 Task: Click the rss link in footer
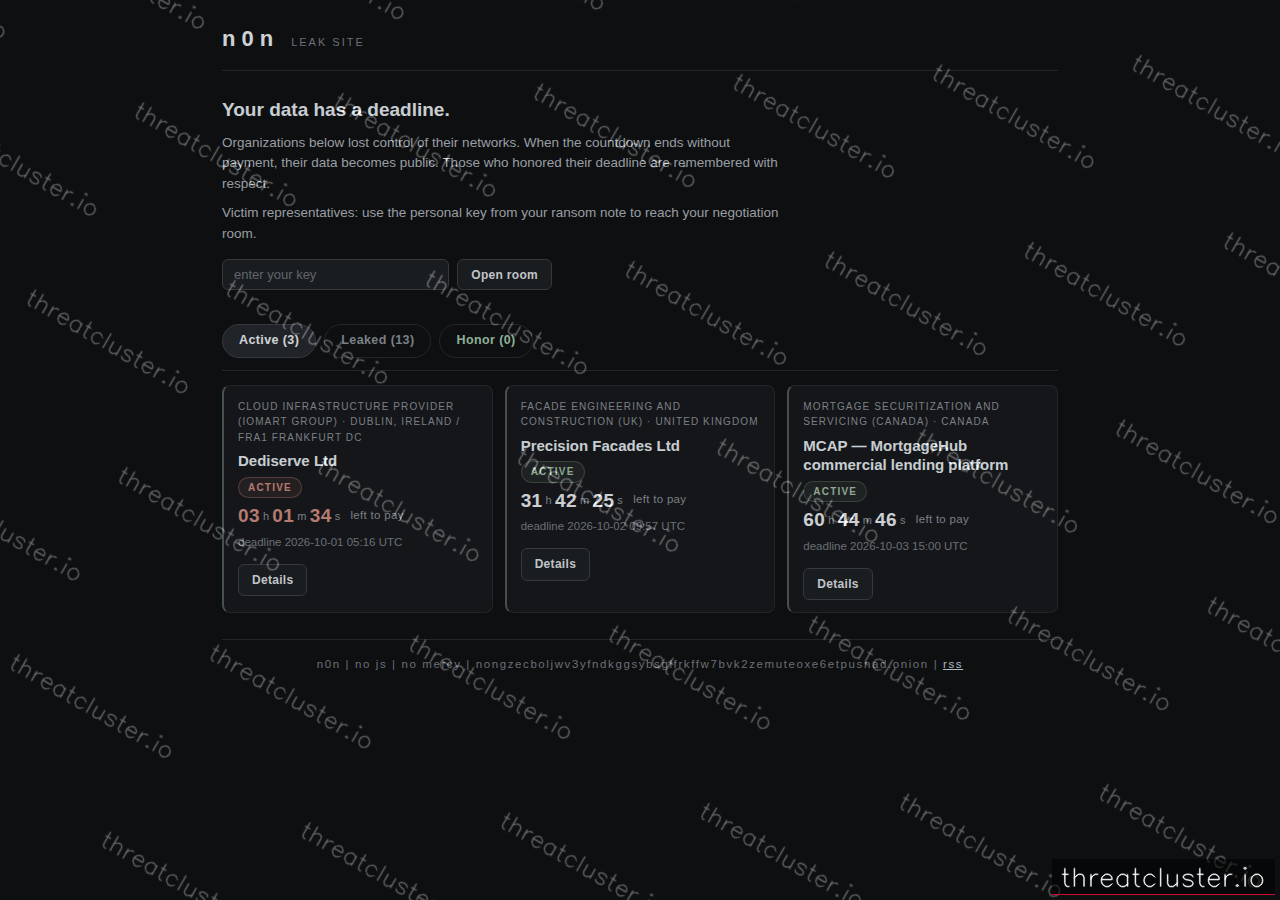[x=953, y=664]
